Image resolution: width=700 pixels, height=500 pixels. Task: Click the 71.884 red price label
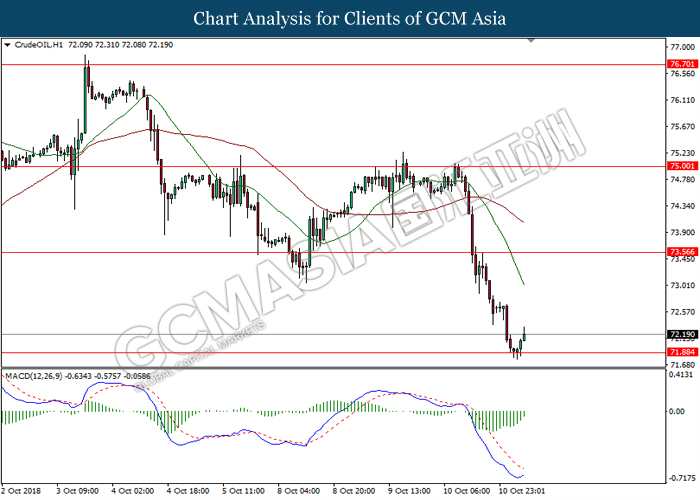(683, 352)
